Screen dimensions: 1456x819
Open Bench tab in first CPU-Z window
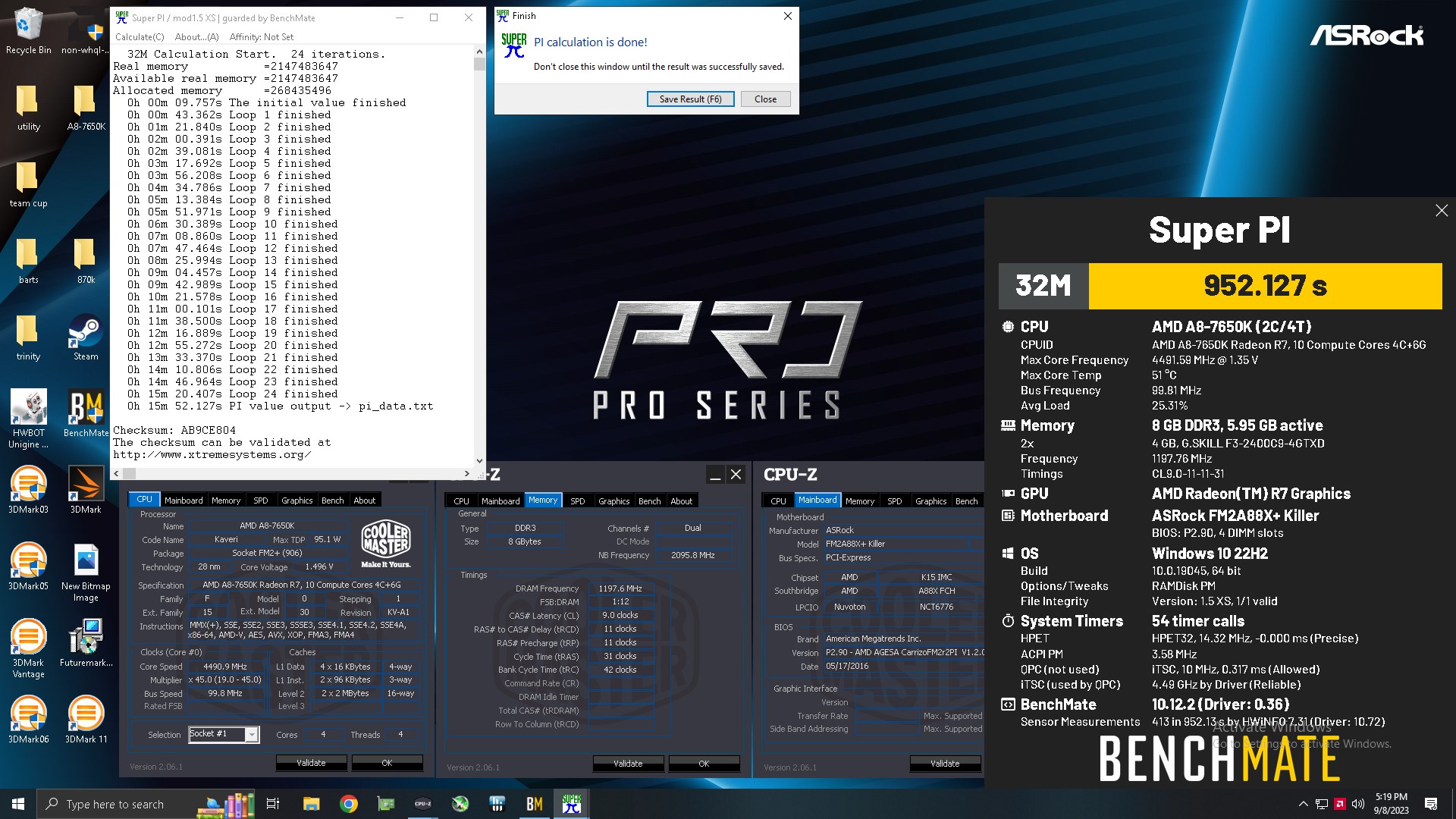[332, 500]
